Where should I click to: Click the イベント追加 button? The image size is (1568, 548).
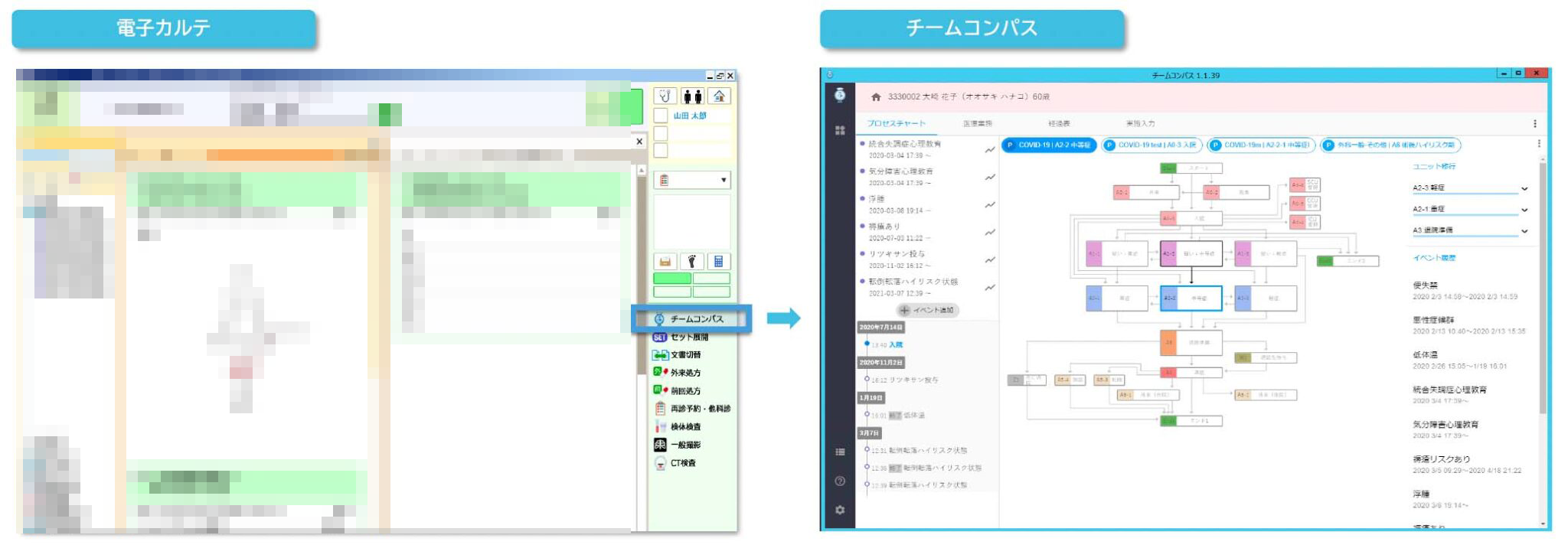[927, 310]
